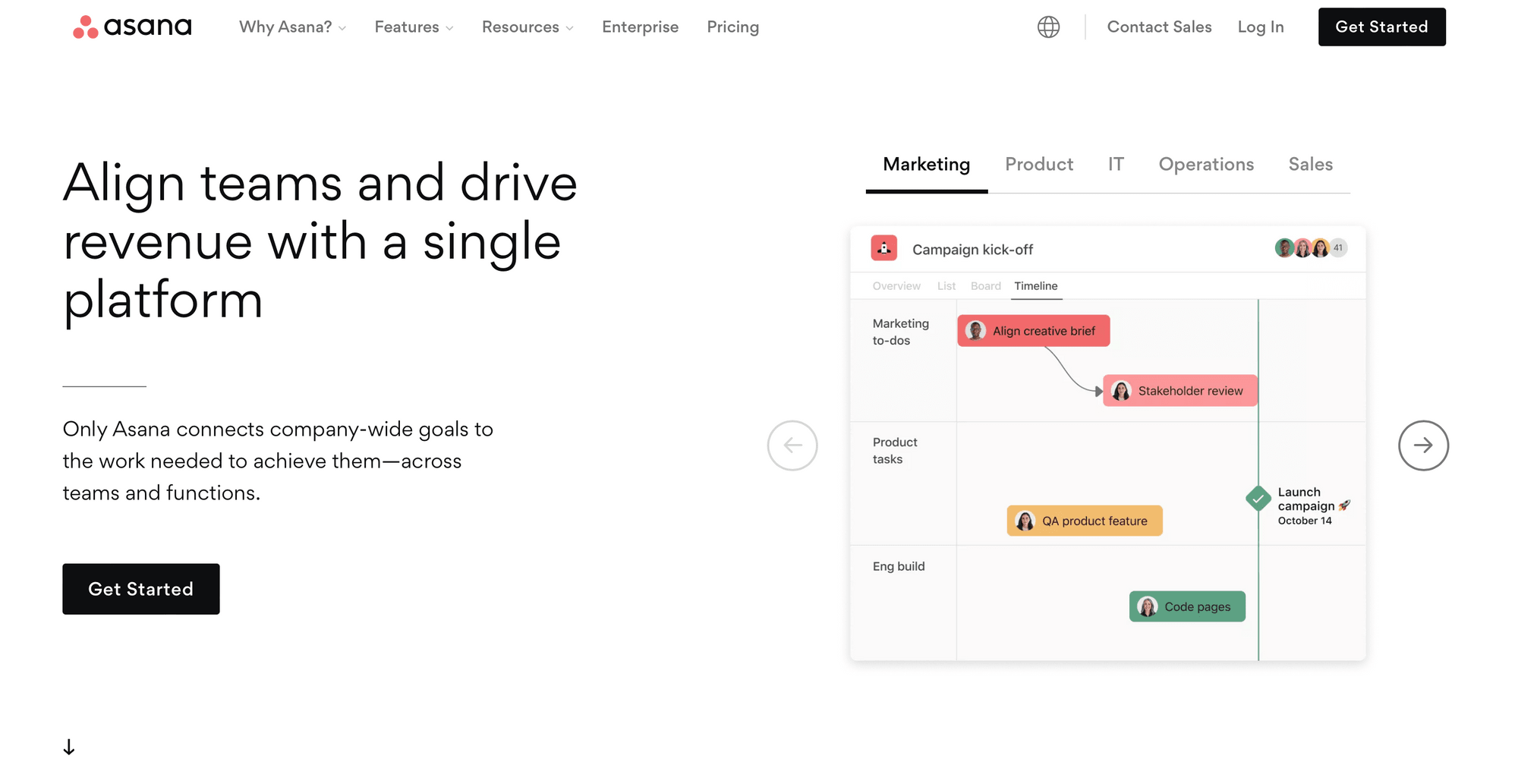
Task: Click Log In
Action: pyautogui.click(x=1260, y=27)
